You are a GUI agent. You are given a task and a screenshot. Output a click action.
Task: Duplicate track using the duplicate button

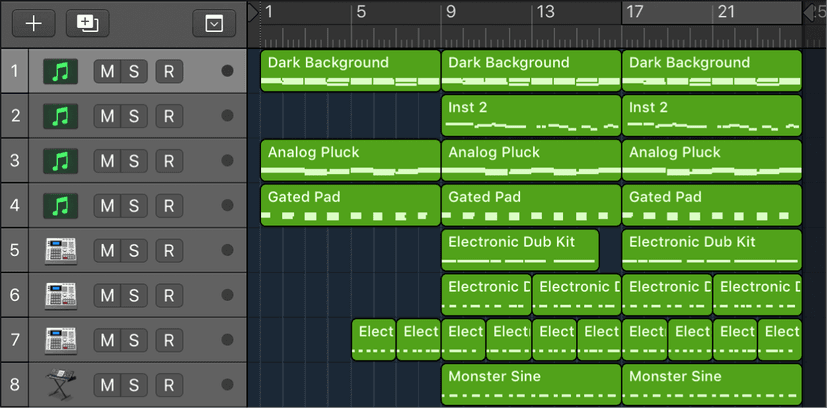tap(88, 24)
